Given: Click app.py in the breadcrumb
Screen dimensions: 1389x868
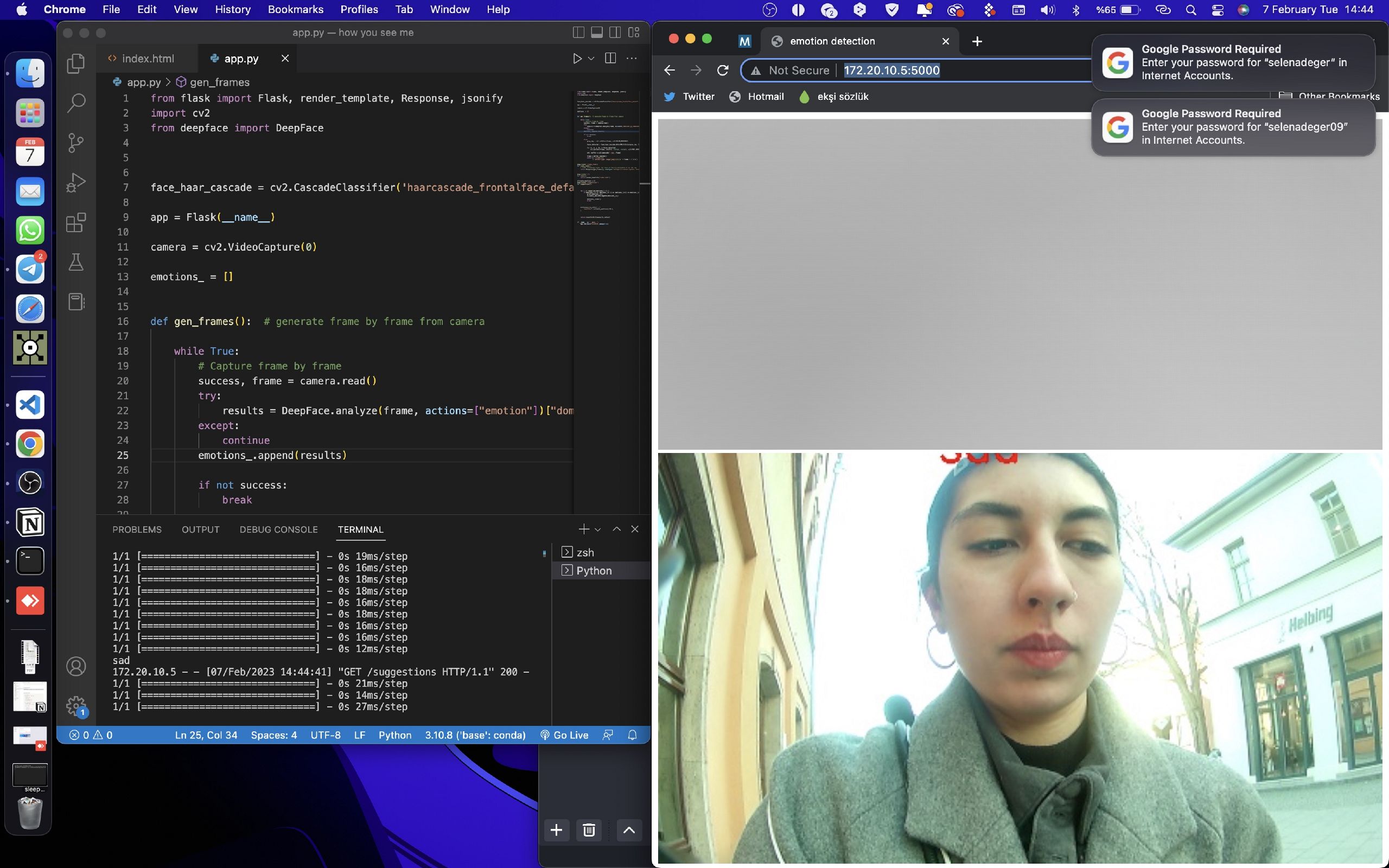Looking at the screenshot, I should tap(143, 82).
